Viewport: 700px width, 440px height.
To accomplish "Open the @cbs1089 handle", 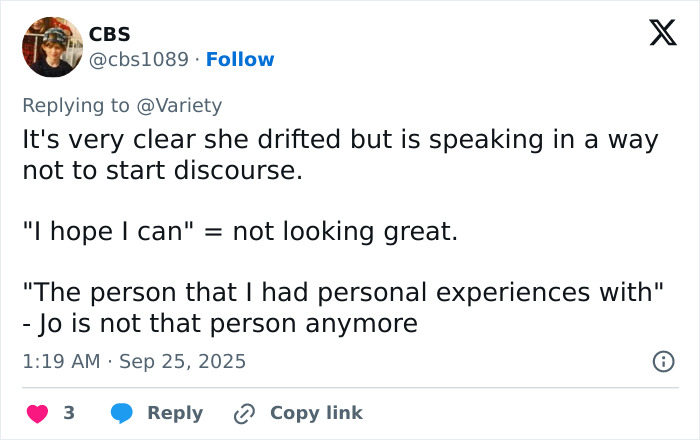I will tap(138, 59).
